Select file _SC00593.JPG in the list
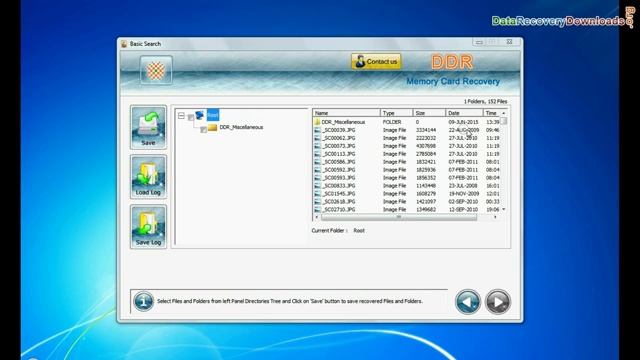 click(x=338, y=178)
